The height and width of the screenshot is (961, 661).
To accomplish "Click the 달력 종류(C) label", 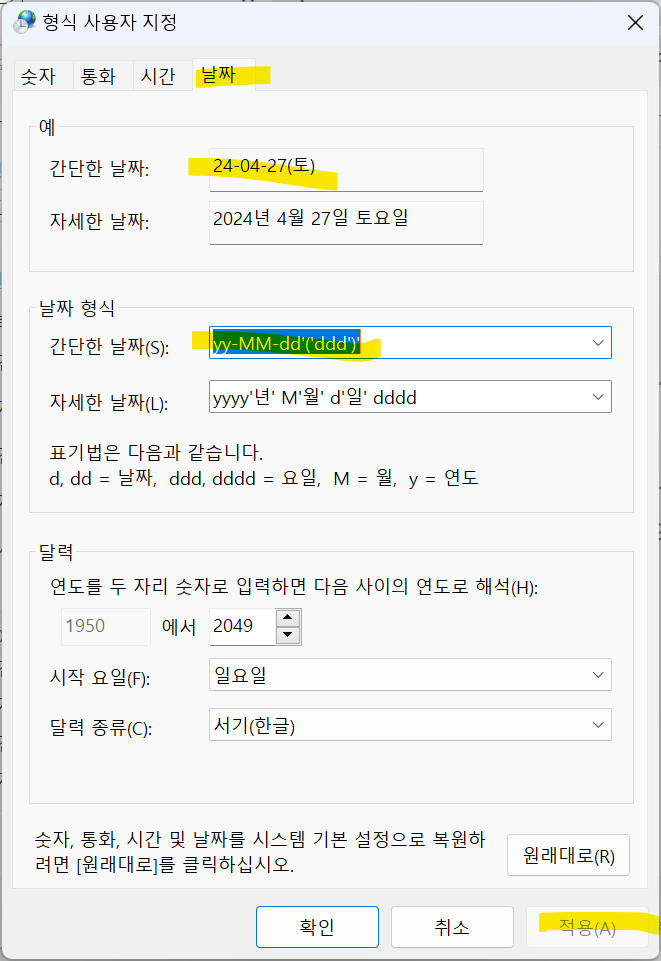I will click(x=101, y=727).
